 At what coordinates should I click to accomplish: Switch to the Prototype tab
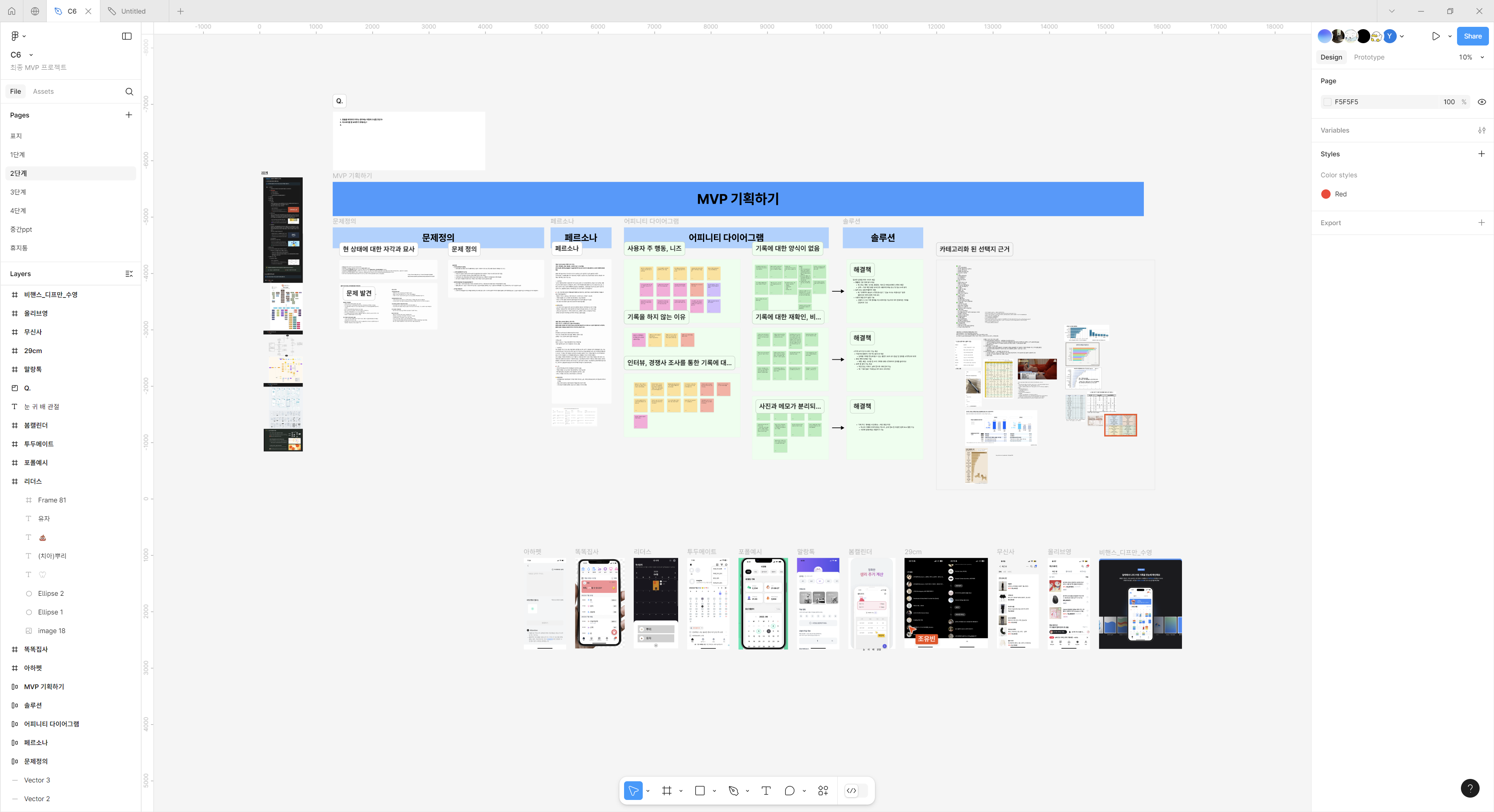tap(1369, 58)
